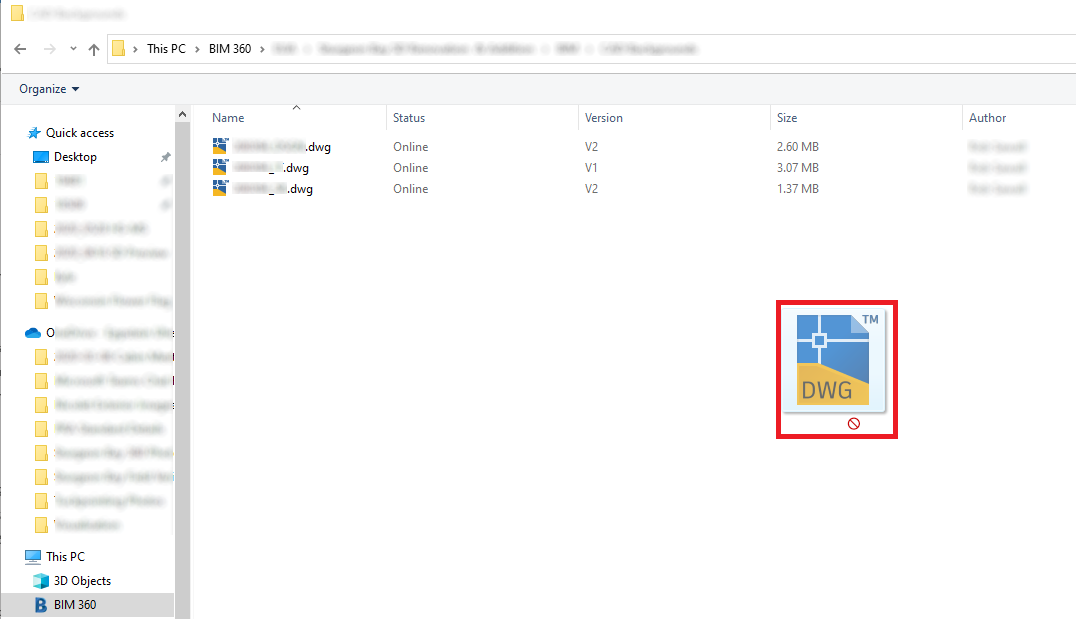The image size is (1076, 619).
Task: Open the first V2 .dwg file icon
Action: (220, 146)
